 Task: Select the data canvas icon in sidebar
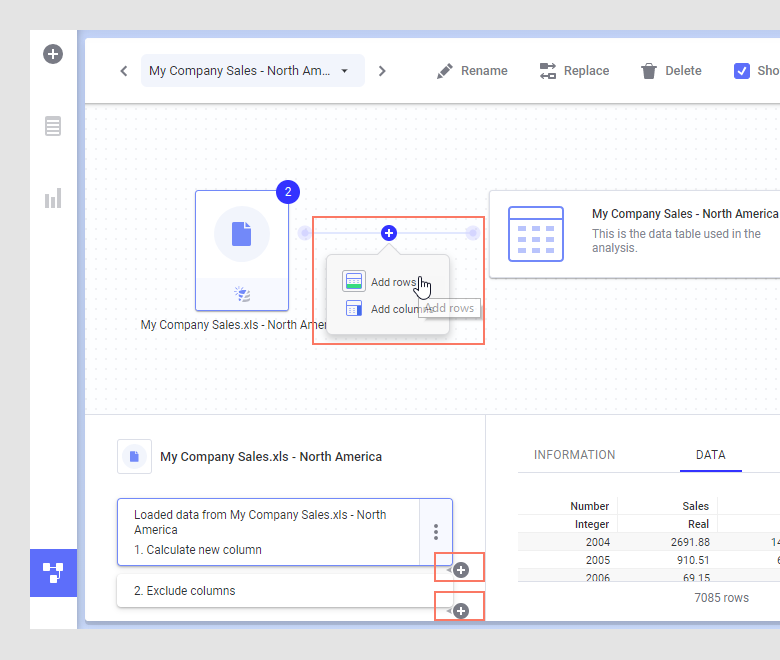[x=53, y=572]
